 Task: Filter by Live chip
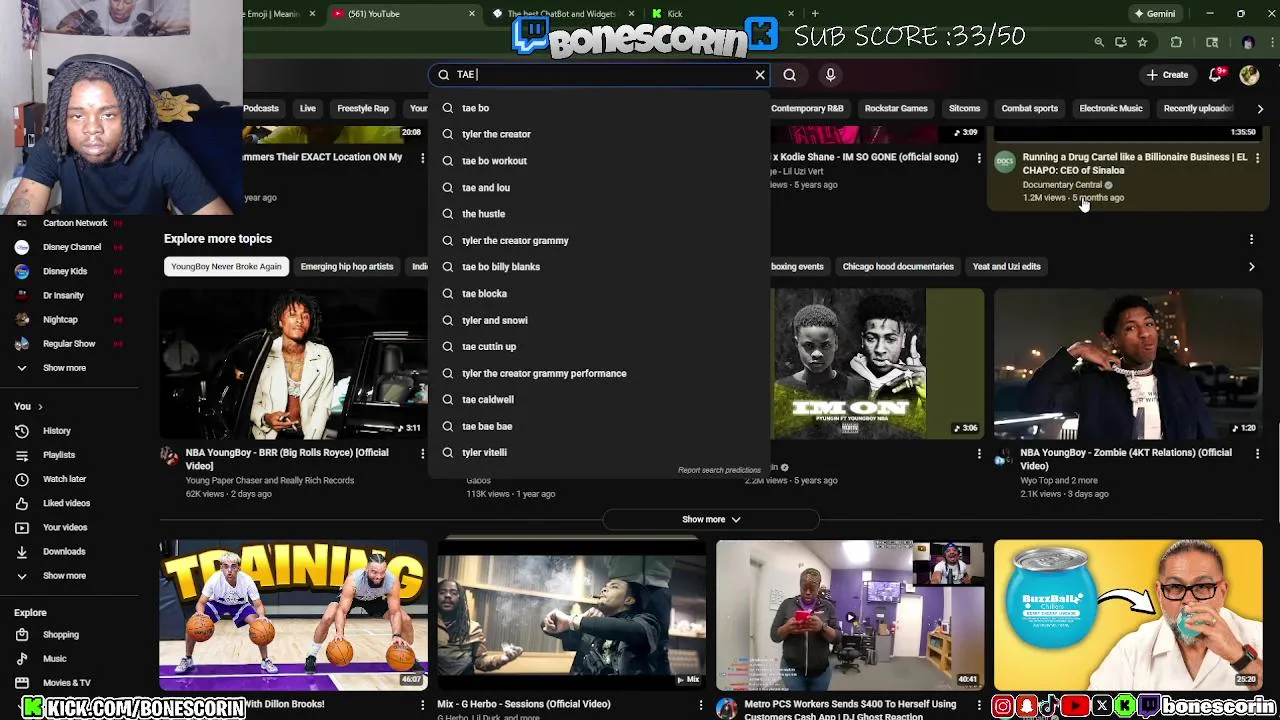308,108
